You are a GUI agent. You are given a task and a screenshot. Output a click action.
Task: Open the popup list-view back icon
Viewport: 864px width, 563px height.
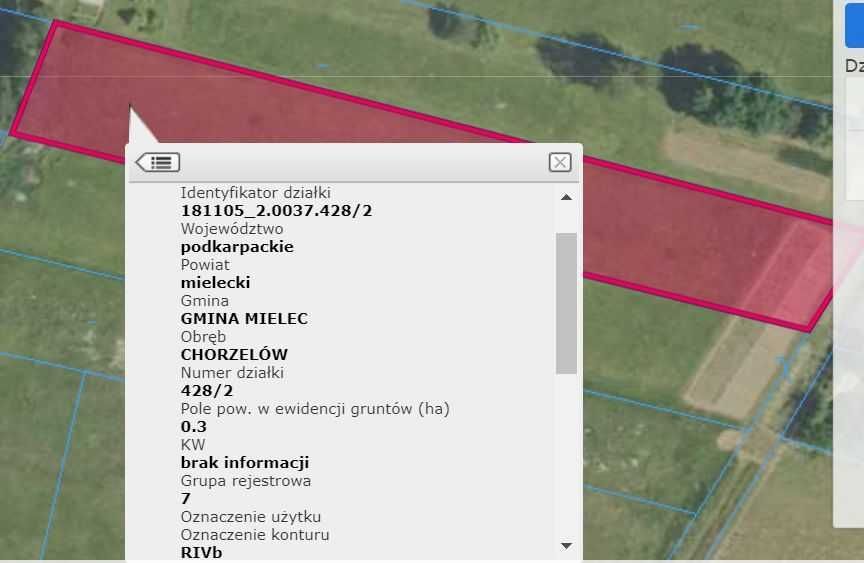pyautogui.click(x=158, y=163)
